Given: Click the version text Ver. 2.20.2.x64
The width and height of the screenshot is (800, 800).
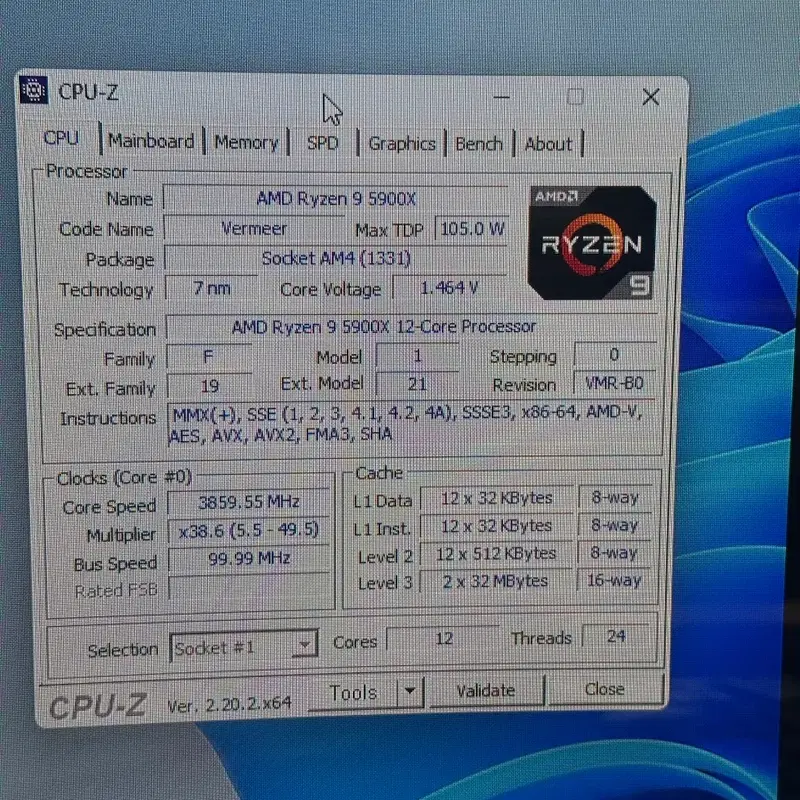Looking at the screenshot, I should [x=230, y=705].
